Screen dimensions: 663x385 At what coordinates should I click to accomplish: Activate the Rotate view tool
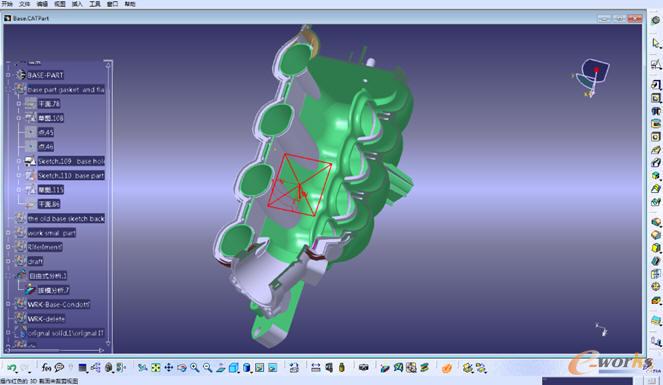pos(182,368)
